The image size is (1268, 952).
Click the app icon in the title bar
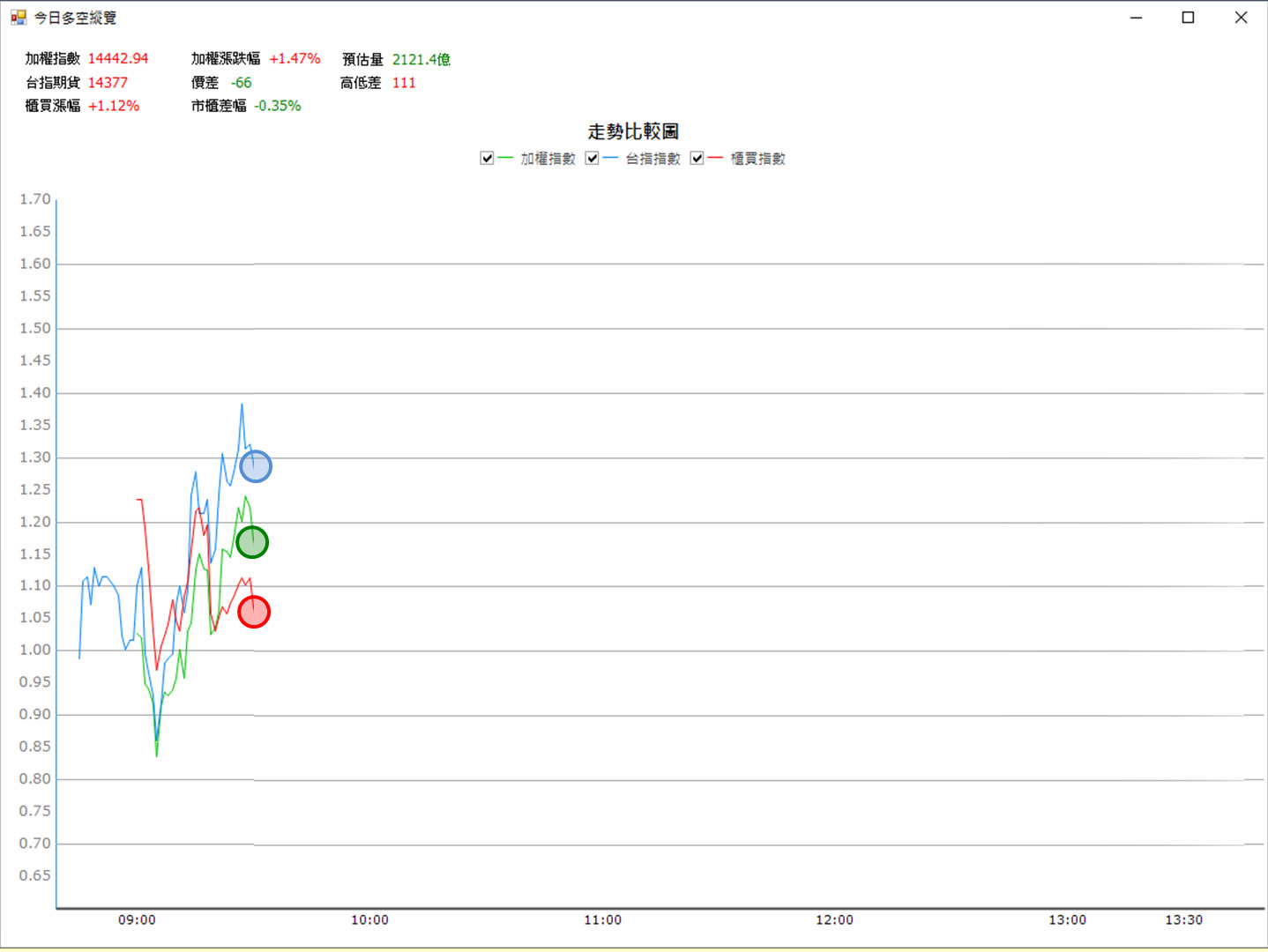click(x=19, y=18)
